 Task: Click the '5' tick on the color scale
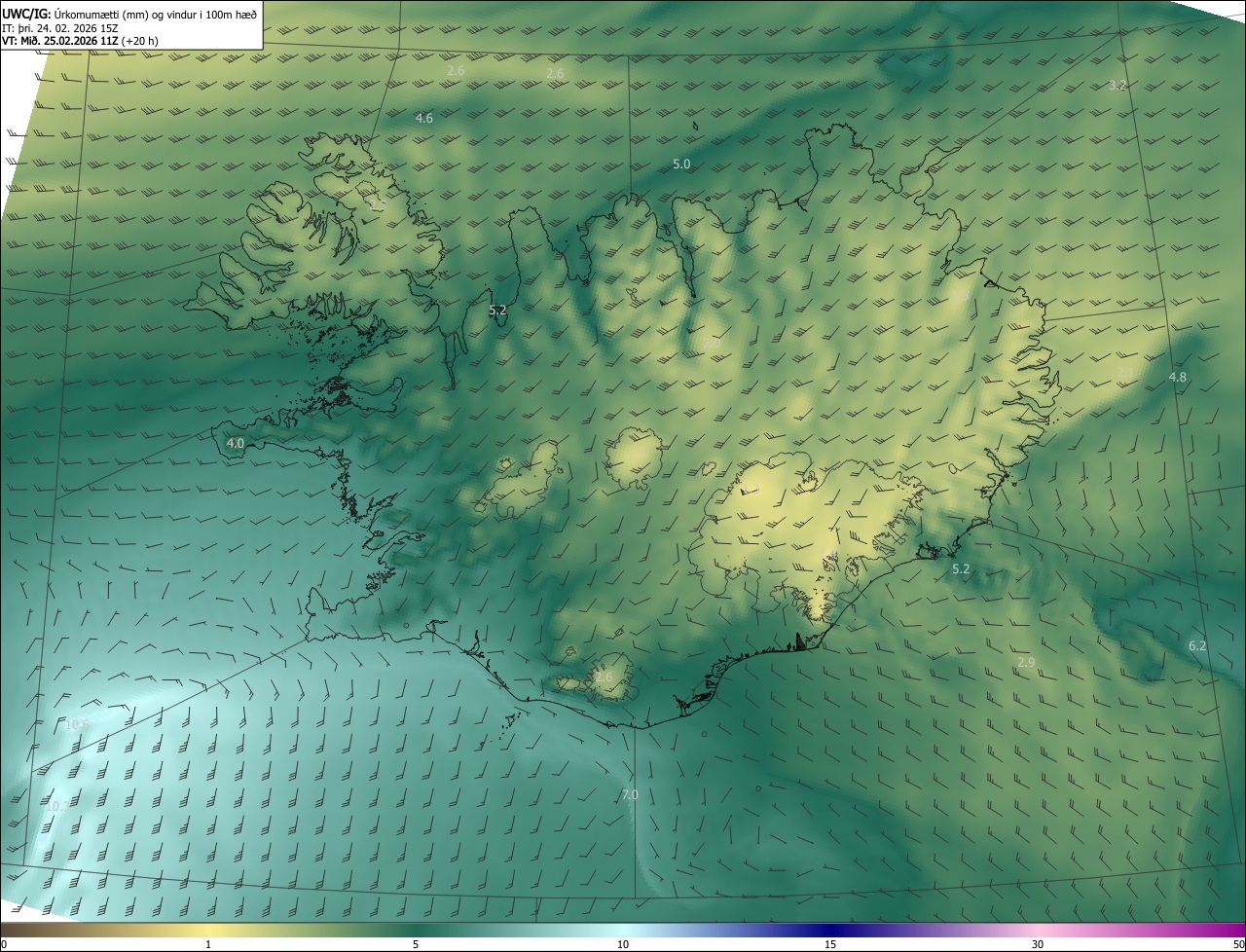pos(416,944)
